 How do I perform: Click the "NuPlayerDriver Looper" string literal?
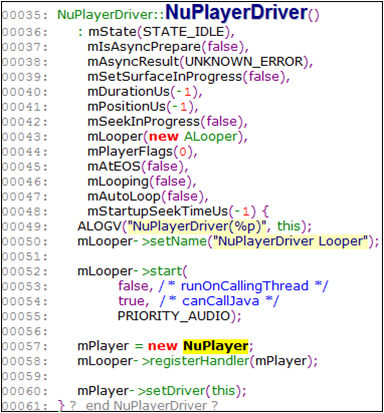pos(290,241)
